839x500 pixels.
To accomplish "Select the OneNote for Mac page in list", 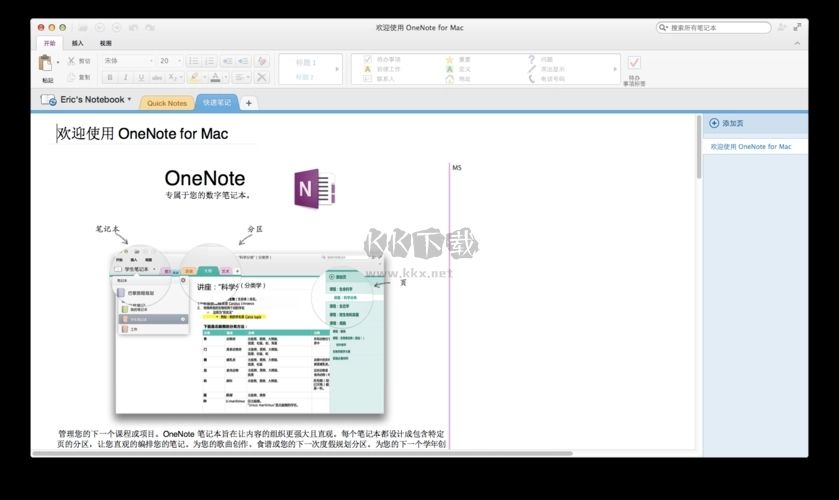I will (754, 147).
